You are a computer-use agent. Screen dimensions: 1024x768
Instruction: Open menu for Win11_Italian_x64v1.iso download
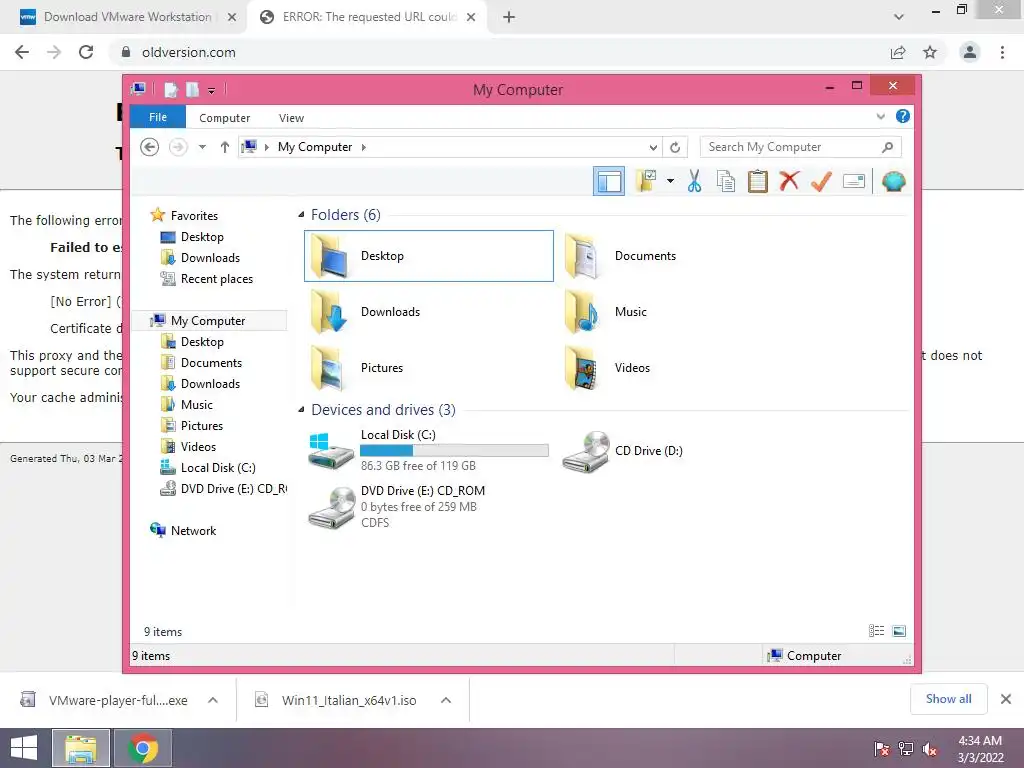pyautogui.click(x=445, y=700)
